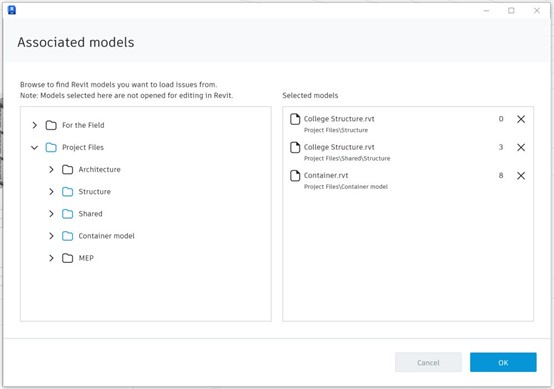Click the MEP folder icon

pyautogui.click(x=67, y=258)
